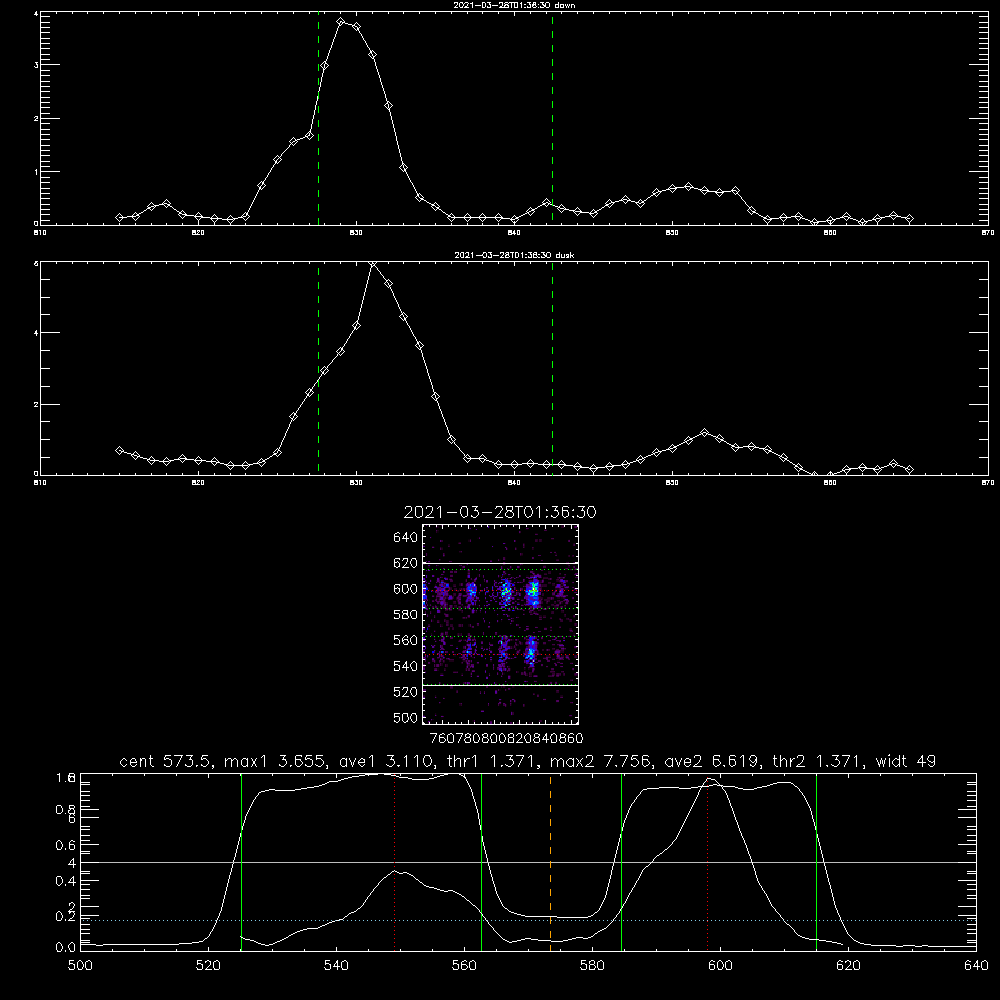1000x1000 pixels.
Task: Click the '540' x-axis label on bottom plot
Action: coord(336,966)
